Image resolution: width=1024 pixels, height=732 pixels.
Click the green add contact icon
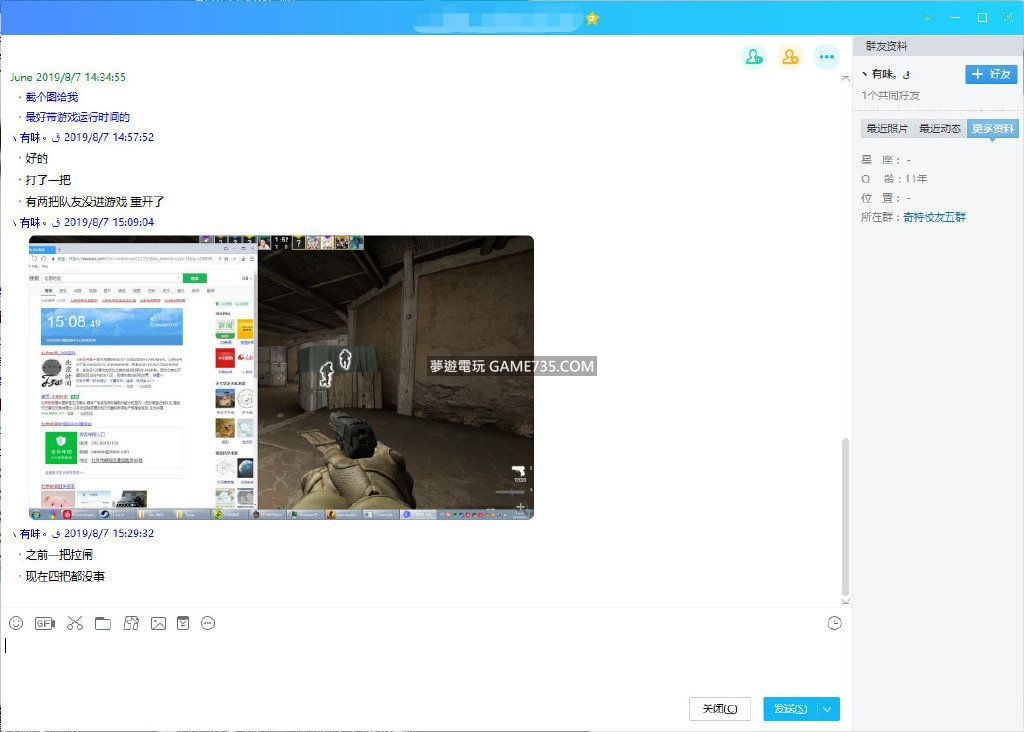coord(754,57)
